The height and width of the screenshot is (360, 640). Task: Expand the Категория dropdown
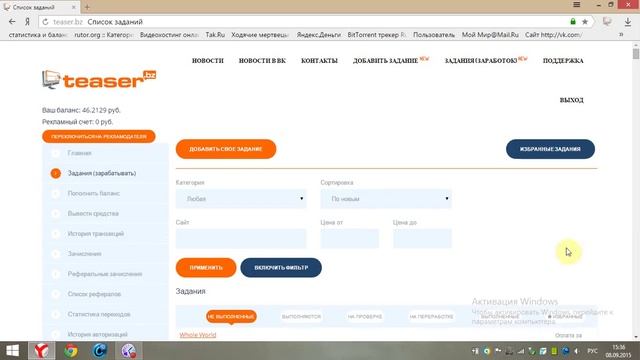tap(241, 199)
